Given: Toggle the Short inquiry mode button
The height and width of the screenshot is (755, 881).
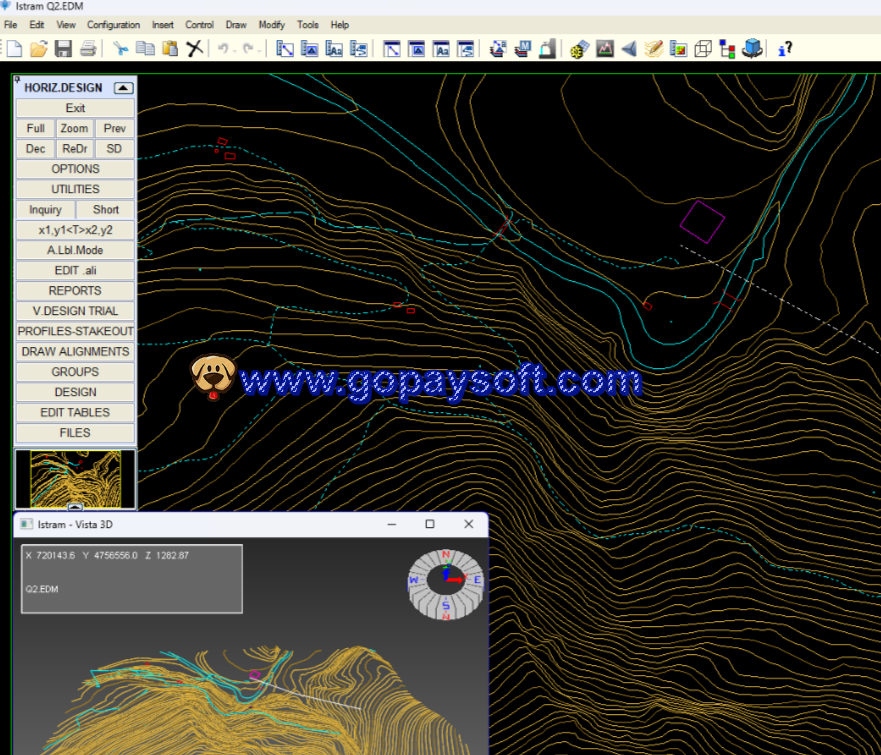Looking at the screenshot, I should click(x=106, y=210).
